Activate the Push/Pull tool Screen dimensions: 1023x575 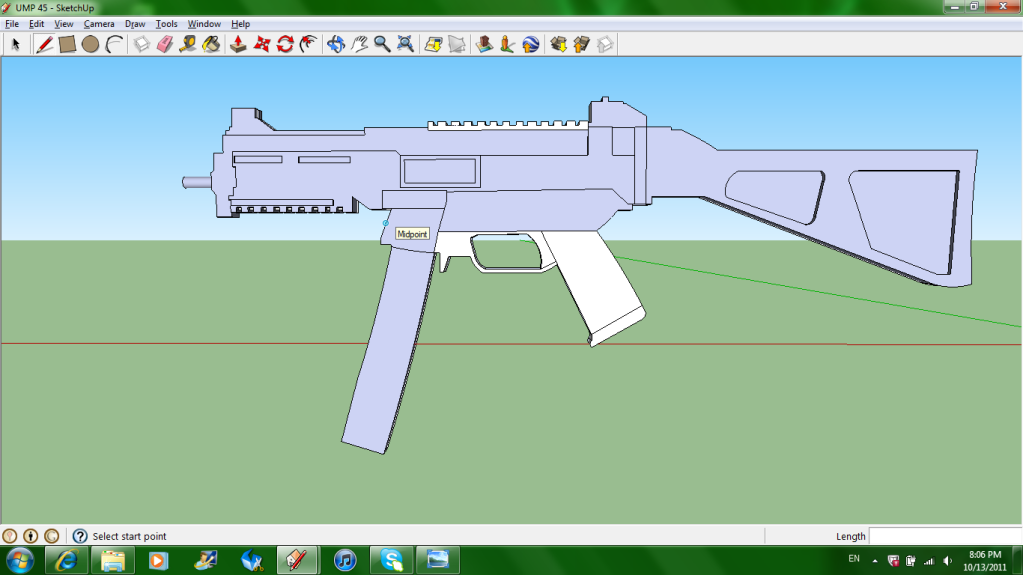238,44
